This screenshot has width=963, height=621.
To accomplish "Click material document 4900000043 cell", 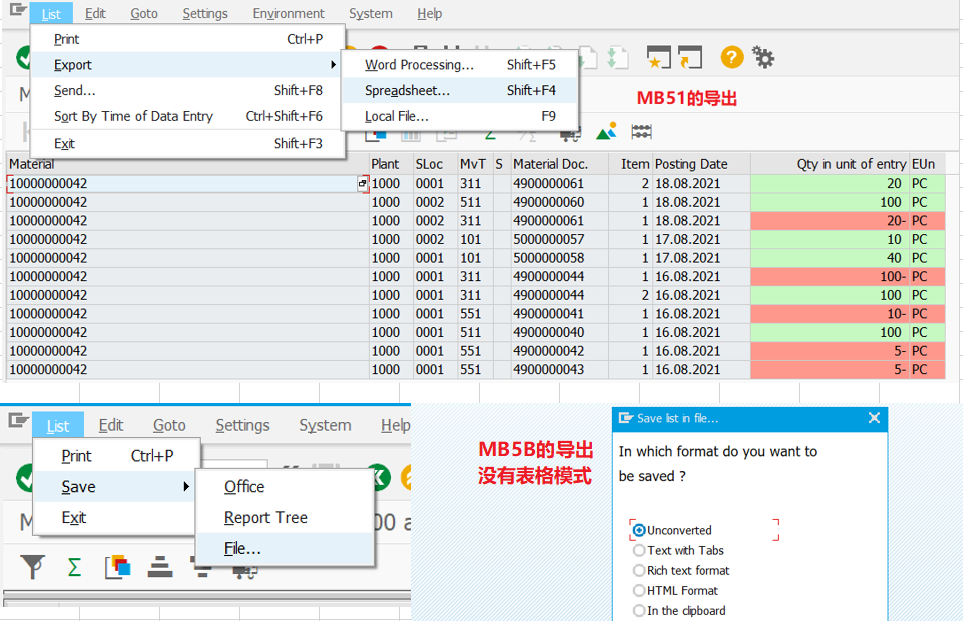I will point(559,369).
